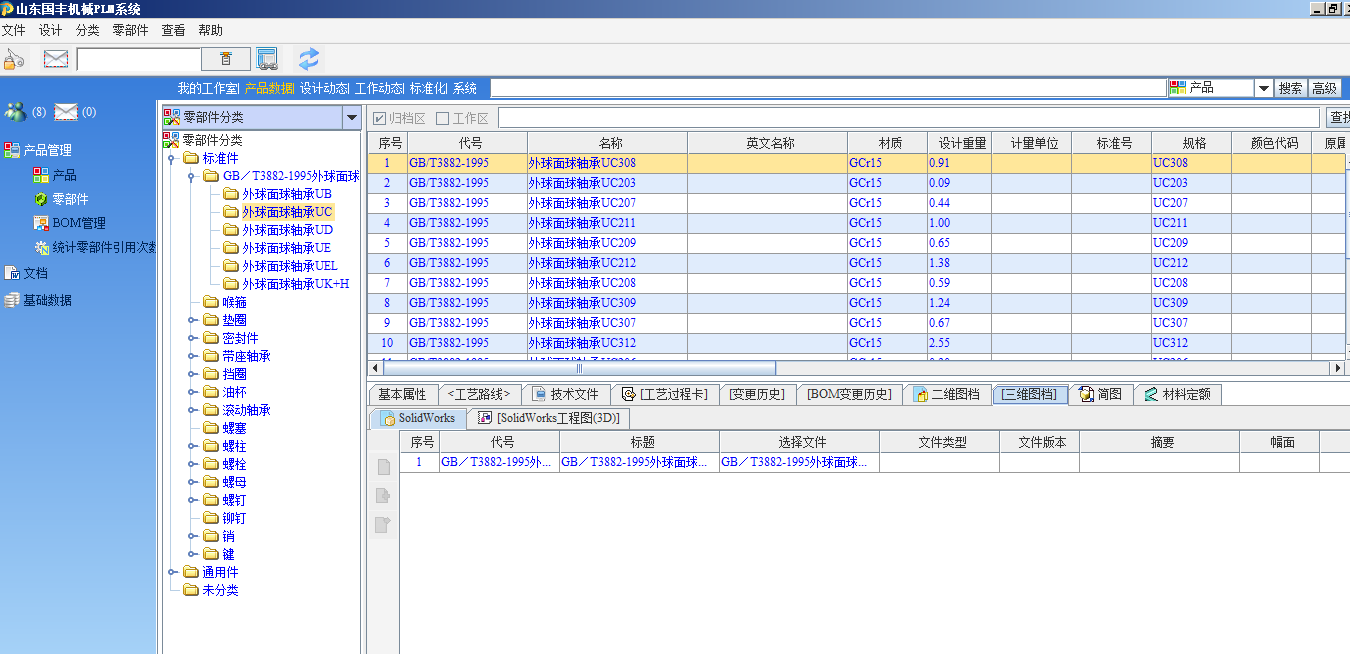Open BOM管理 in the left sidebar

tap(79, 223)
